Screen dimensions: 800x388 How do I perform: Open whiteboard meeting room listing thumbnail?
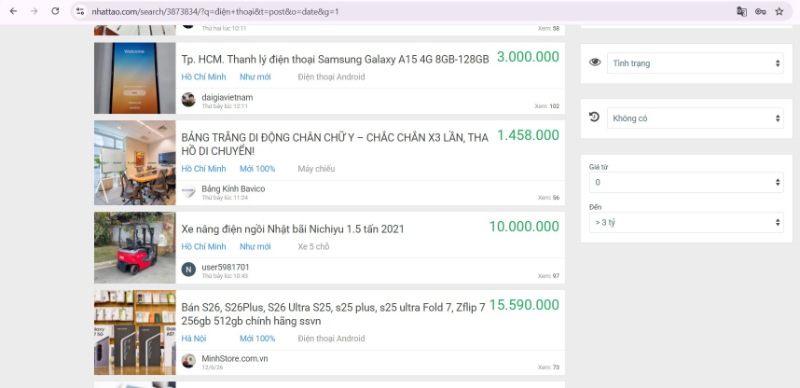pos(135,163)
